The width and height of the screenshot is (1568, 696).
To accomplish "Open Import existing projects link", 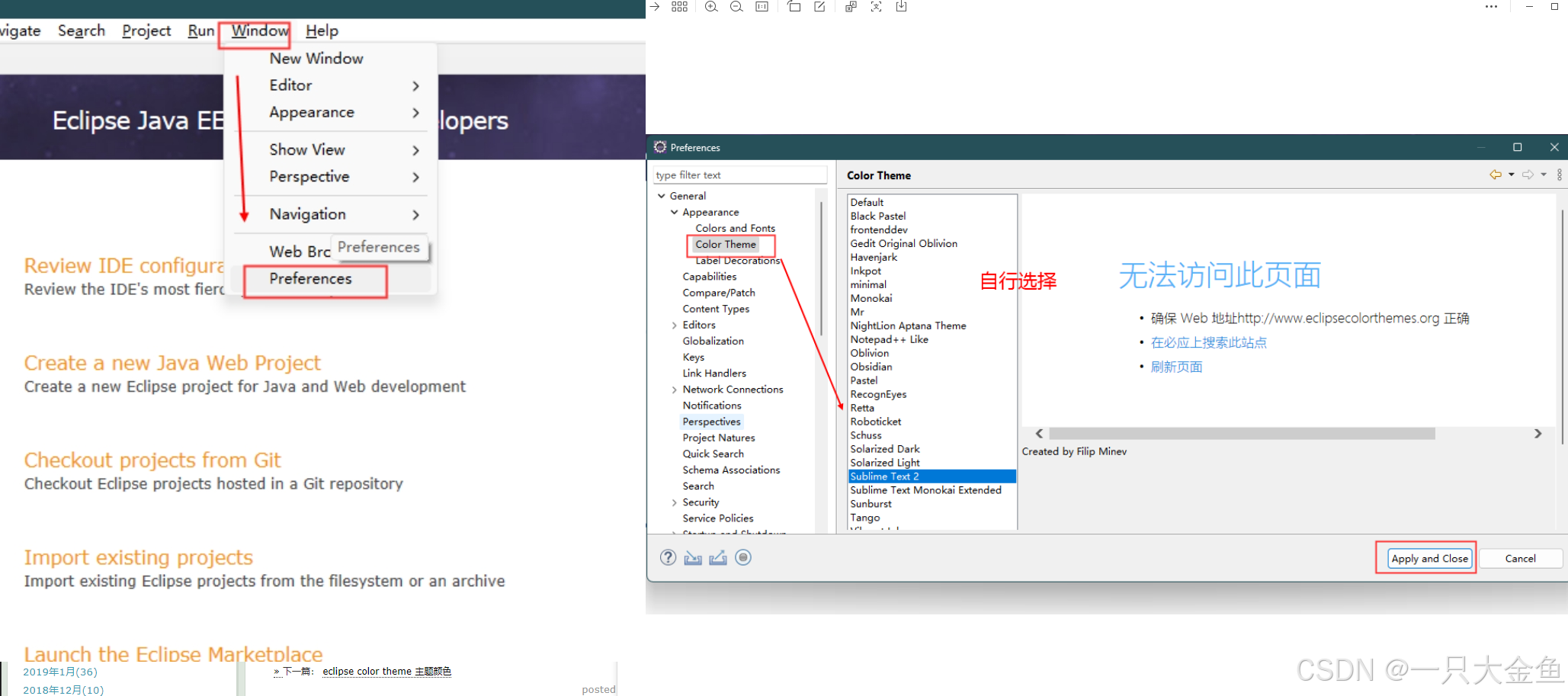I will click(138, 557).
